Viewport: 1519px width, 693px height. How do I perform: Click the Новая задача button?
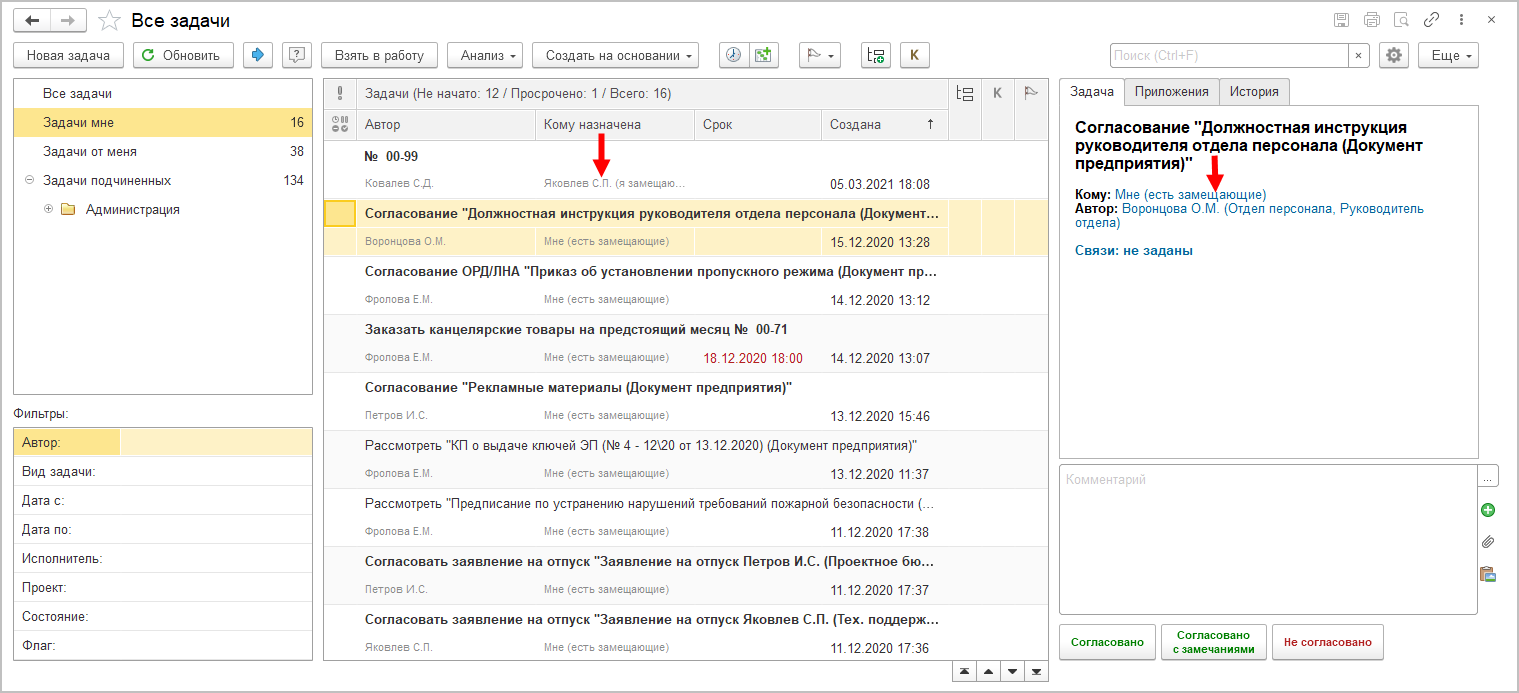pyautogui.click(x=68, y=55)
